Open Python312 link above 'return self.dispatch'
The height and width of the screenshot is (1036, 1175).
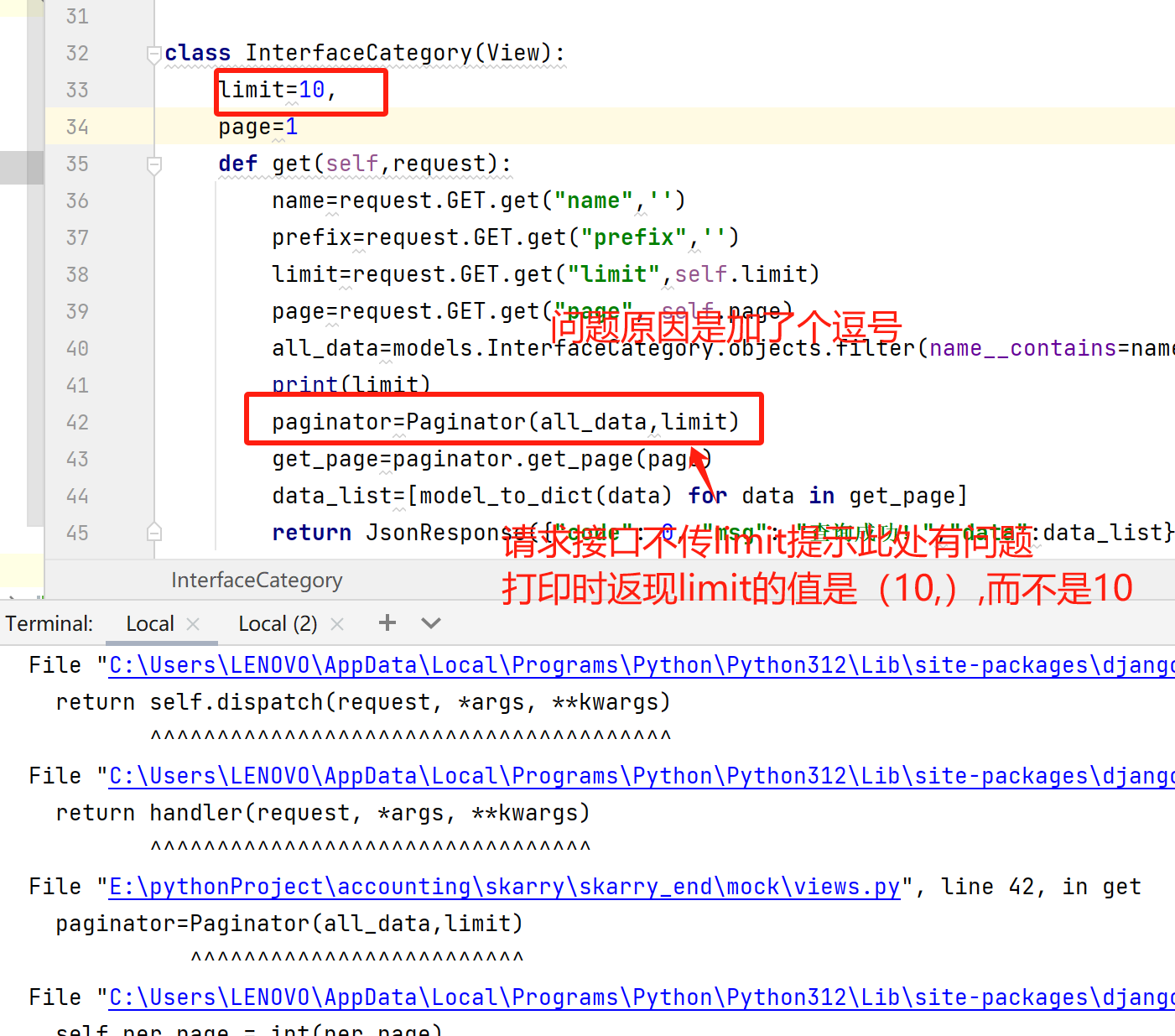642,665
